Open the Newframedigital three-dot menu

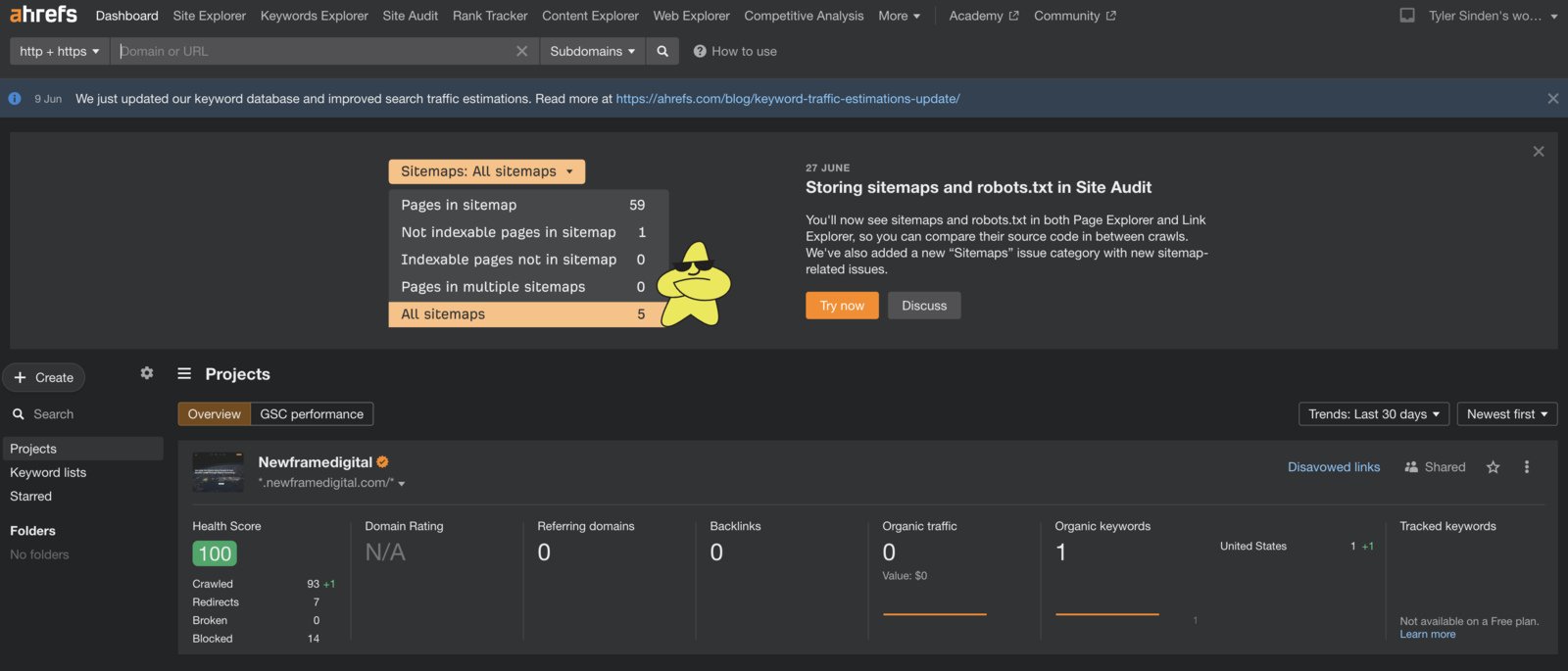point(1526,467)
